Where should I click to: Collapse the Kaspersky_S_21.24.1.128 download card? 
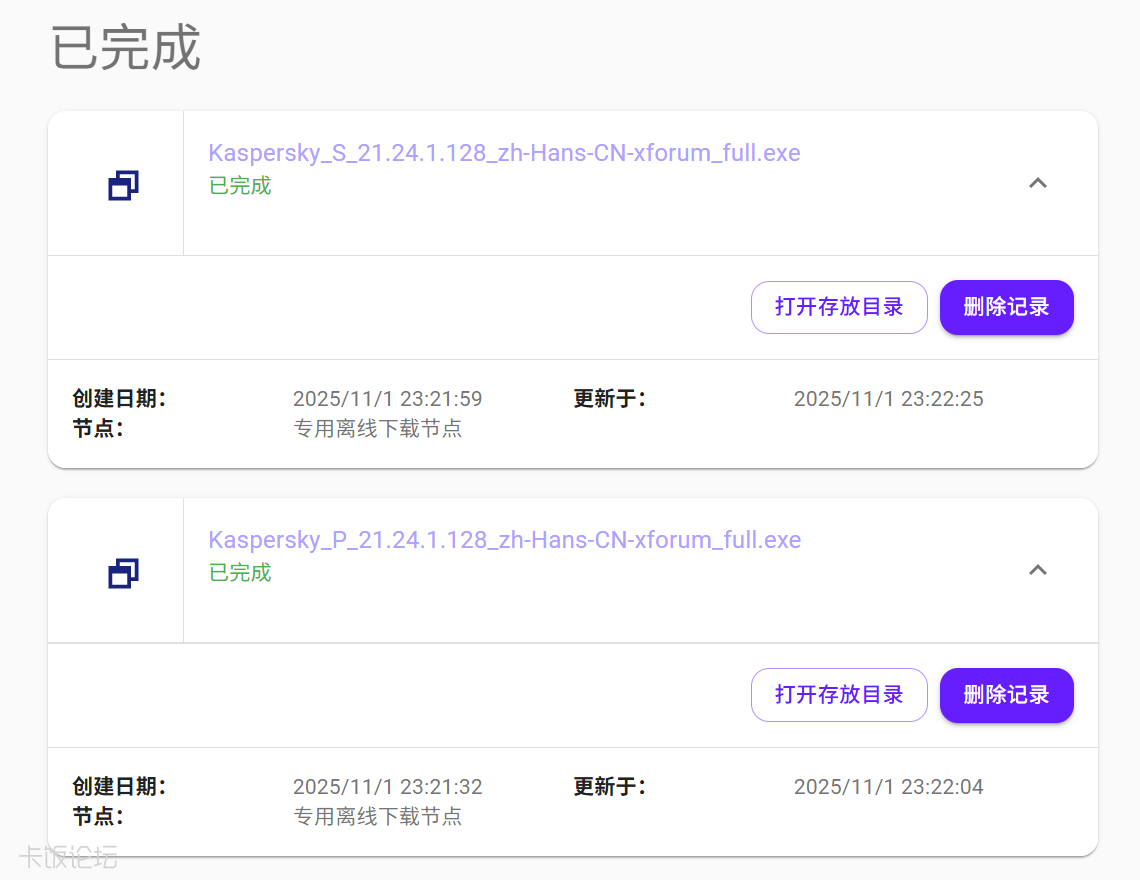click(x=1038, y=183)
